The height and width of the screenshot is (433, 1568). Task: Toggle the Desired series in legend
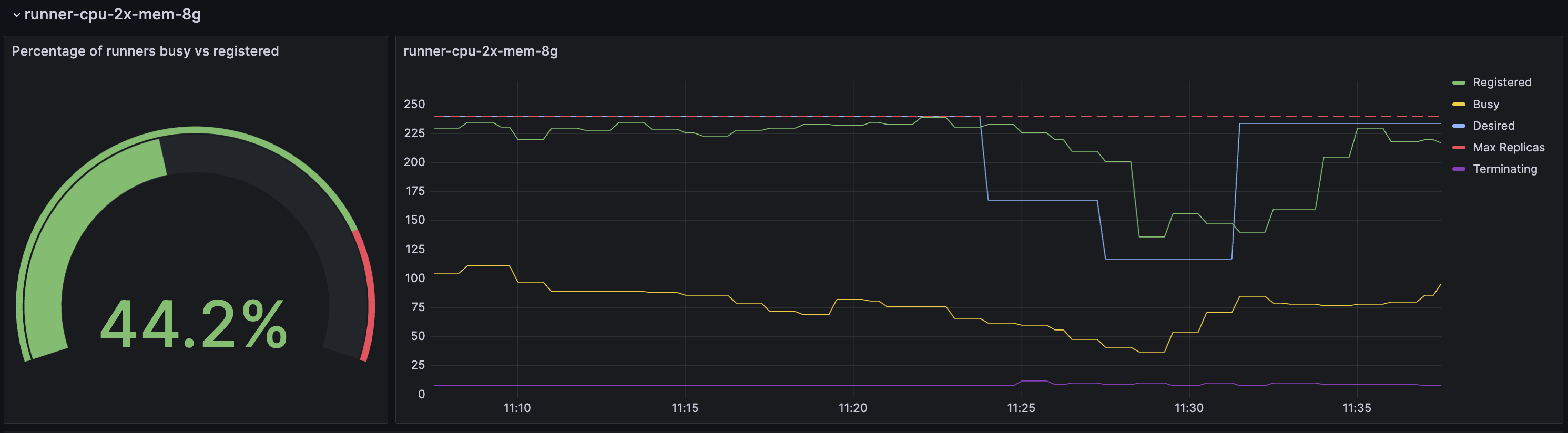[x=1493, y=126]
